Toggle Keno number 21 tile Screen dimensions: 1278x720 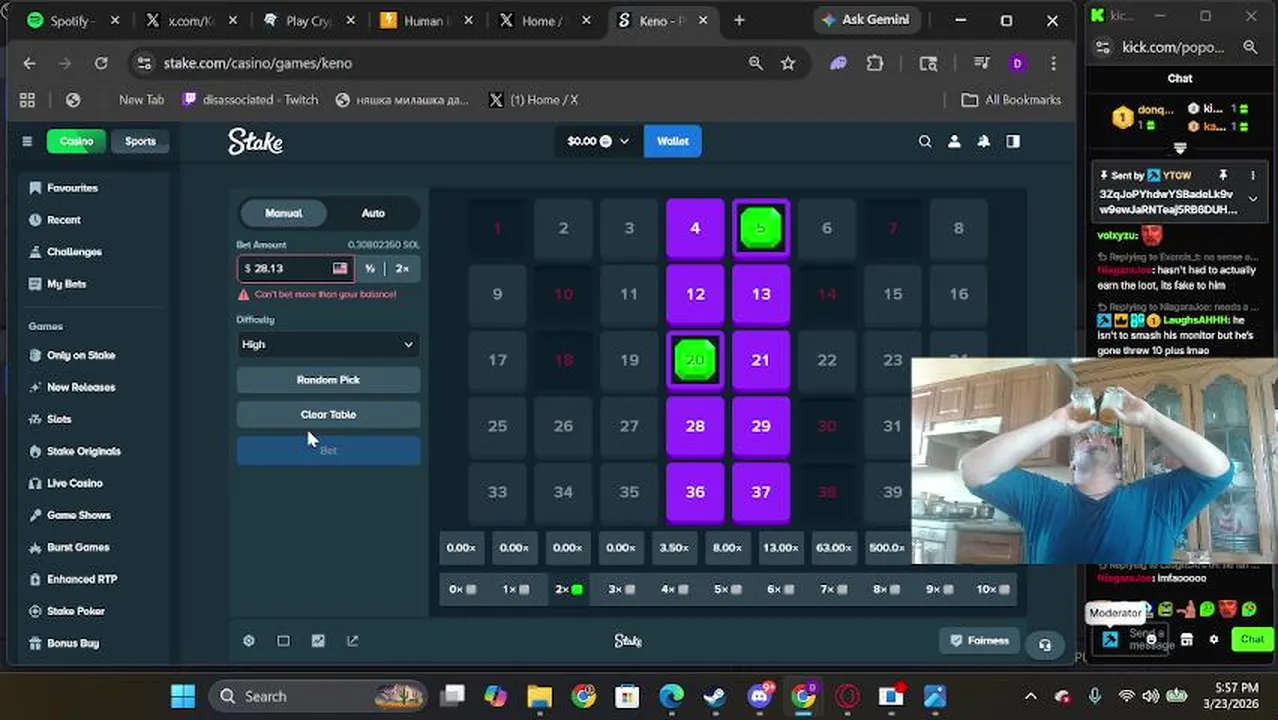tap(761, 360)
